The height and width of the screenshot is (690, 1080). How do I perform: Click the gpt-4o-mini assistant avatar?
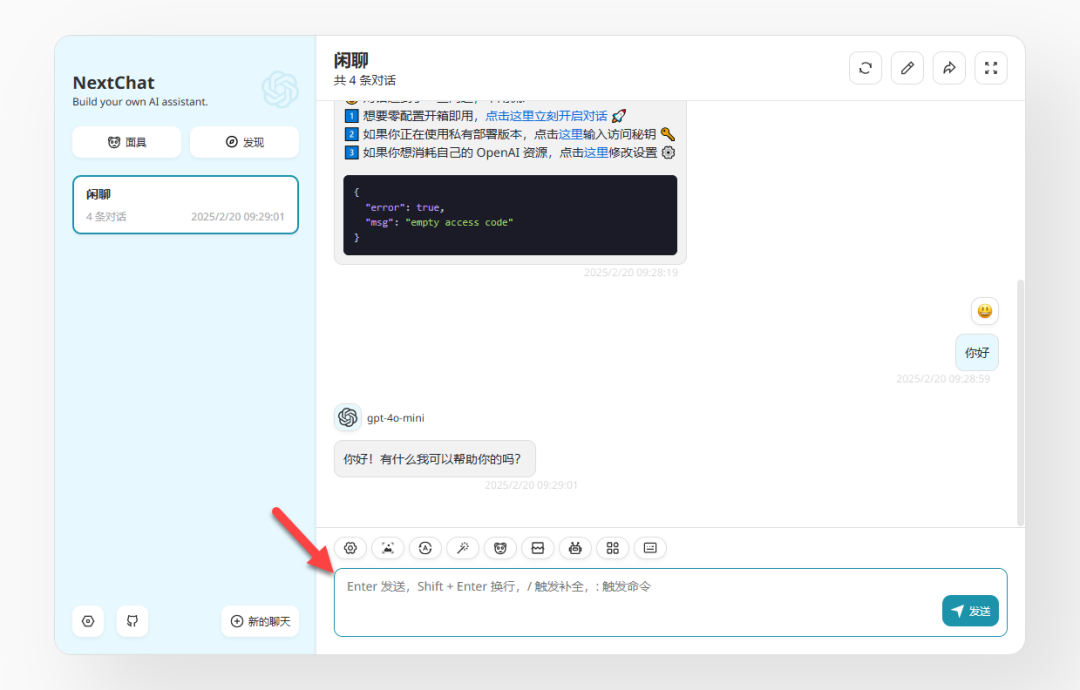(x=348, y=417)
